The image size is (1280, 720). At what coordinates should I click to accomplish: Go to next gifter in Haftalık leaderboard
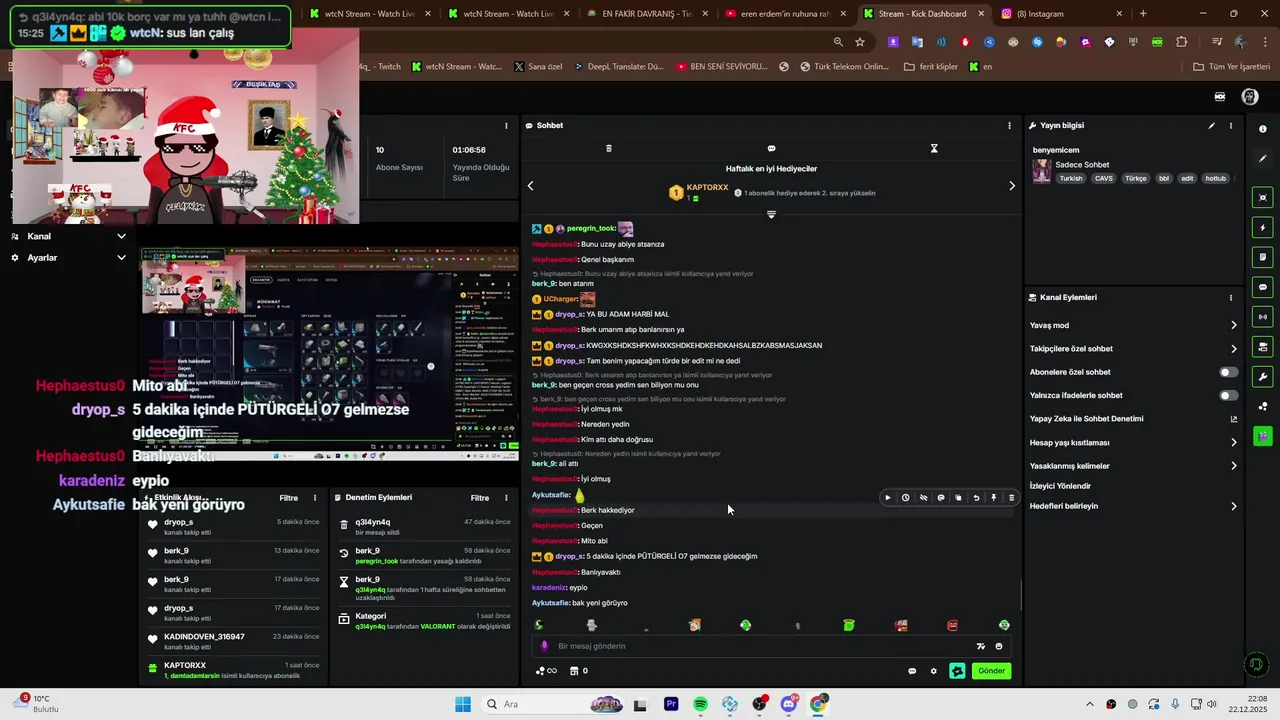point(1012,186)
